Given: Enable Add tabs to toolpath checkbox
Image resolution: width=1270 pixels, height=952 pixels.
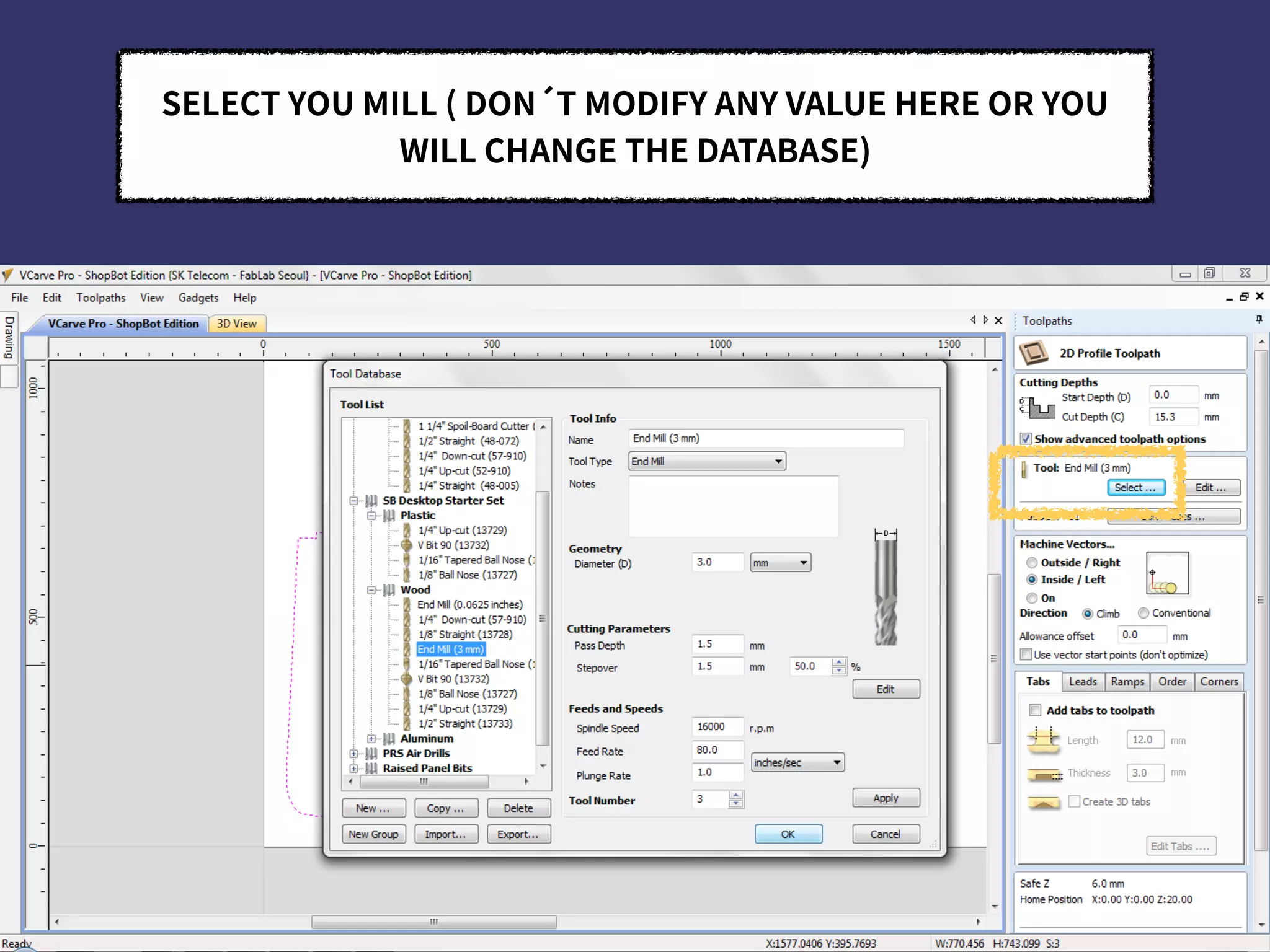Looking at the screenshot, I should pyautogui.click(x=1035, y=710).
